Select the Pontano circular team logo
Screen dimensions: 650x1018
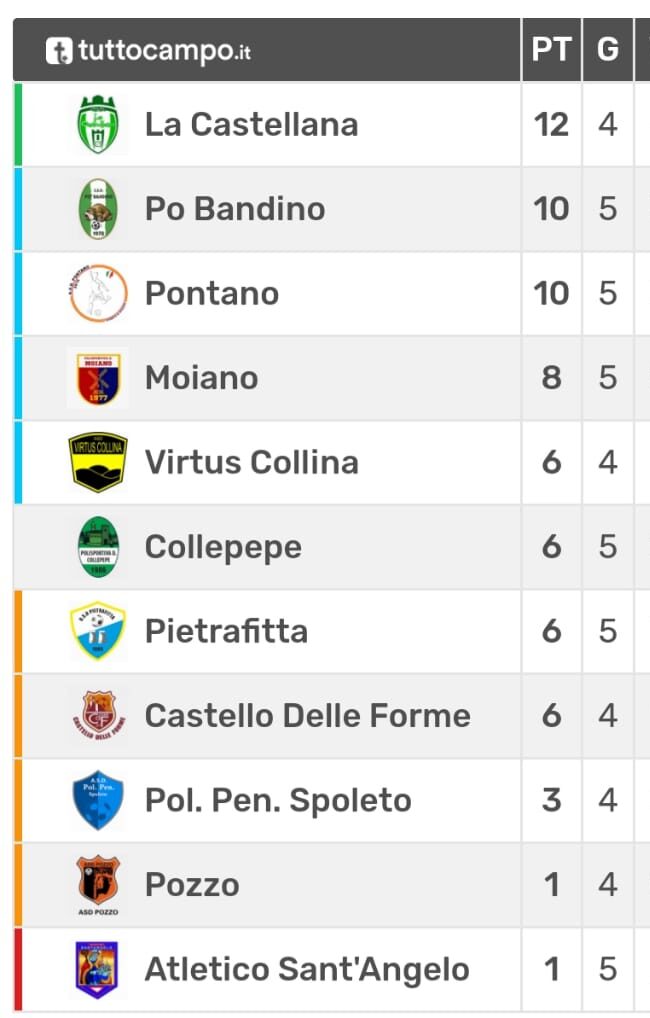tap(98, 293)
